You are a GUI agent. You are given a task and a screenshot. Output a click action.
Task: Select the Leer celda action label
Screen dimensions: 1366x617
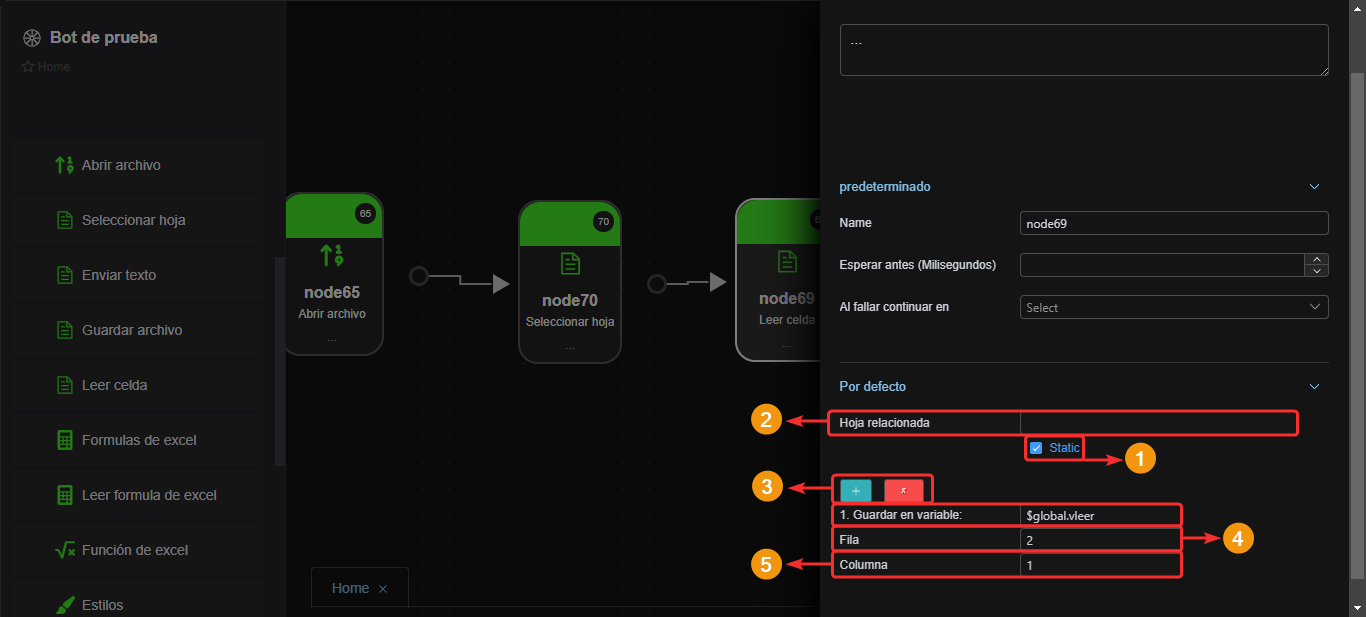click(115, 385)
